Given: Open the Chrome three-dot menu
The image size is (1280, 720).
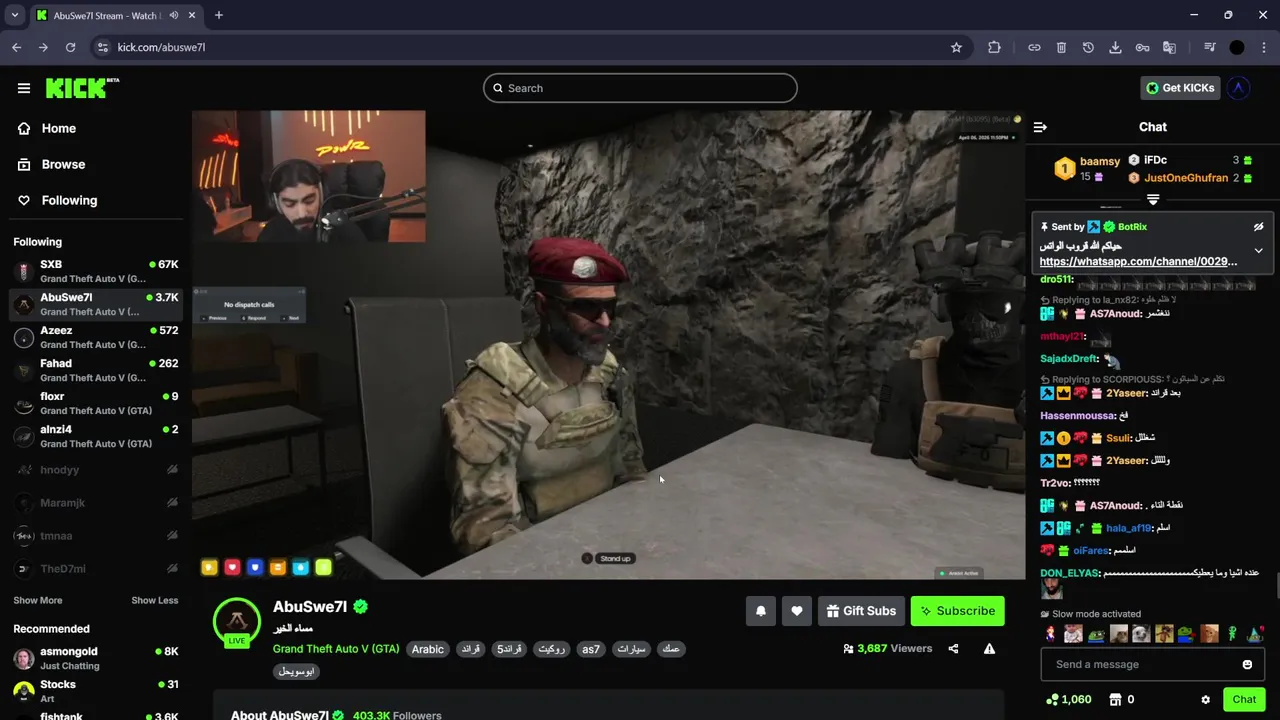Looking at the screenshot, I should (1264, 47).
